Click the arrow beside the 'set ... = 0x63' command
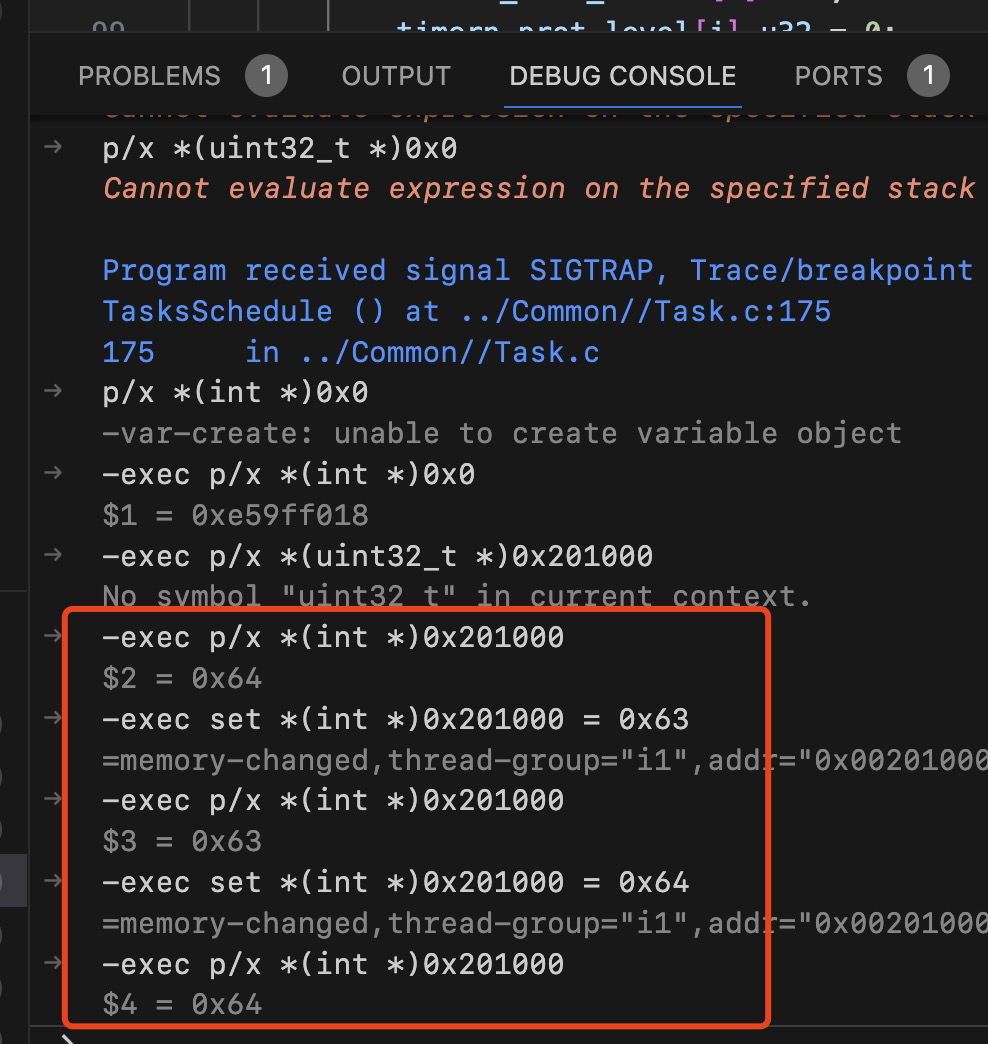The height and width of the screenshot is (1044, 988). pos(53,718)
